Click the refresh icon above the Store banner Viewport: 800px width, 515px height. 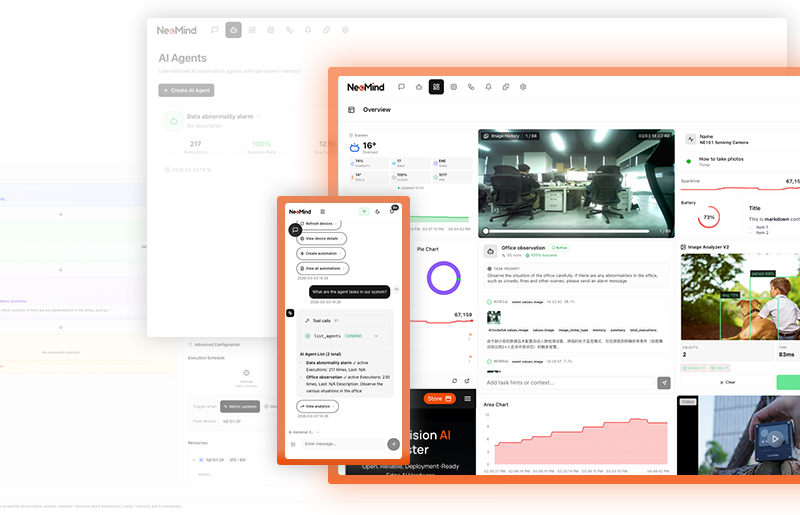(x=455, y=381)
